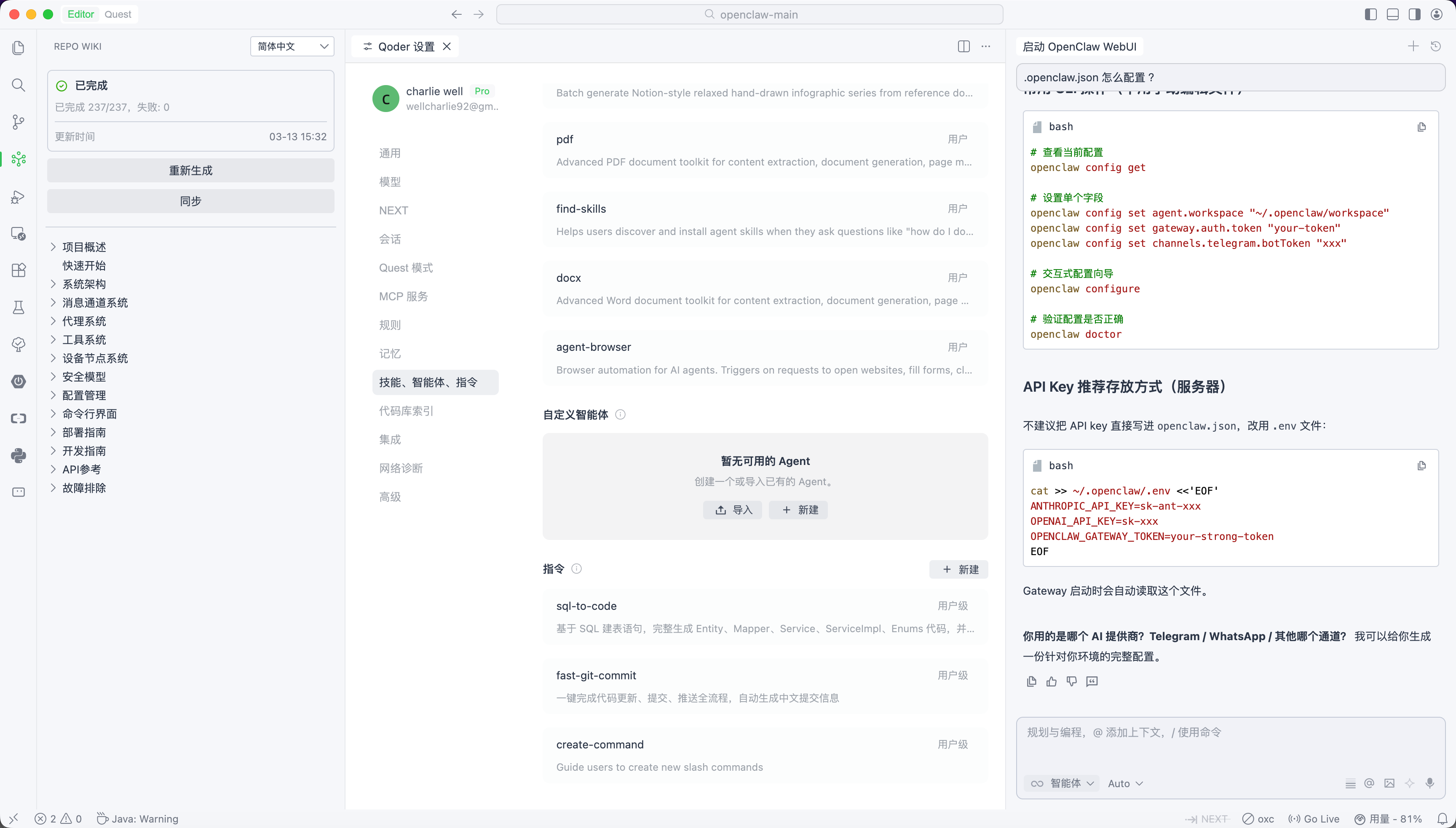Screen dimensions: 1456x828
Task: Open the Search icon in activity bar
Action: [18, 85]
